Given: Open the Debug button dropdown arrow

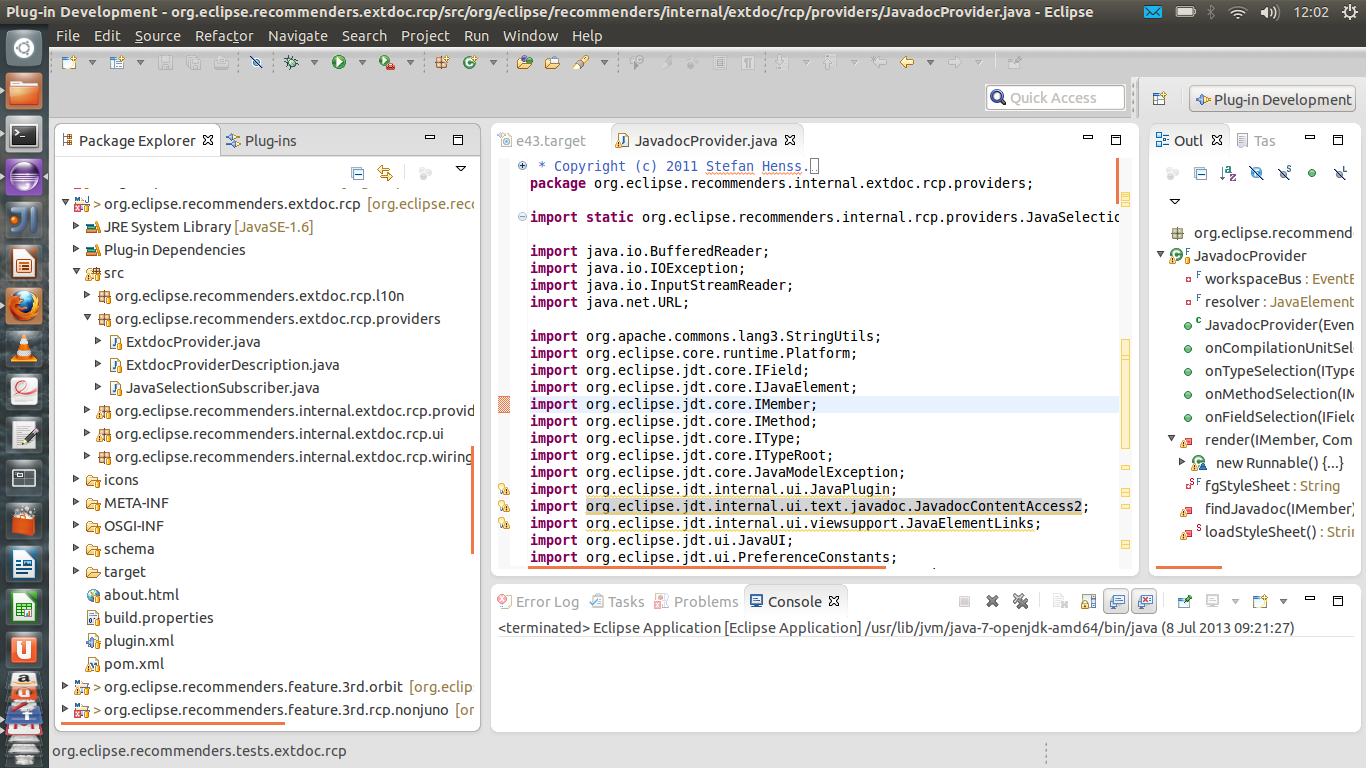Looking at the screenshot, I should click(314, 62).
